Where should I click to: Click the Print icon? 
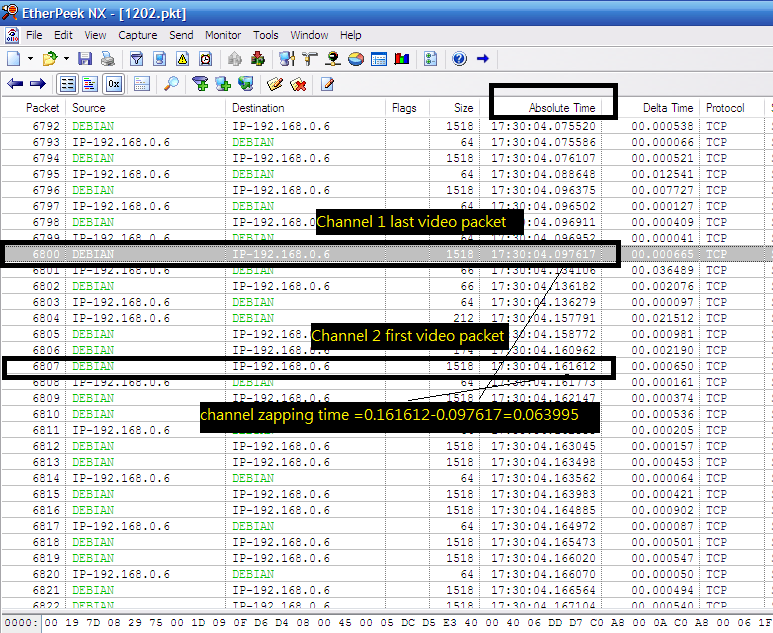[107, 59]
